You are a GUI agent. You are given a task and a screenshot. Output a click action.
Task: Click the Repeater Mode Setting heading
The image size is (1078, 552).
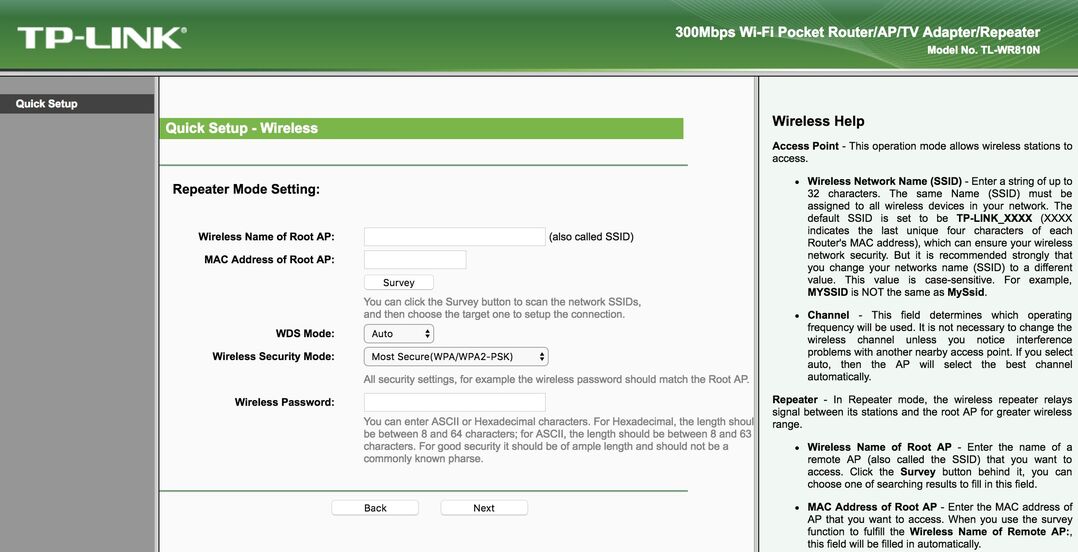pyautogui.click(x=246, y=189)
